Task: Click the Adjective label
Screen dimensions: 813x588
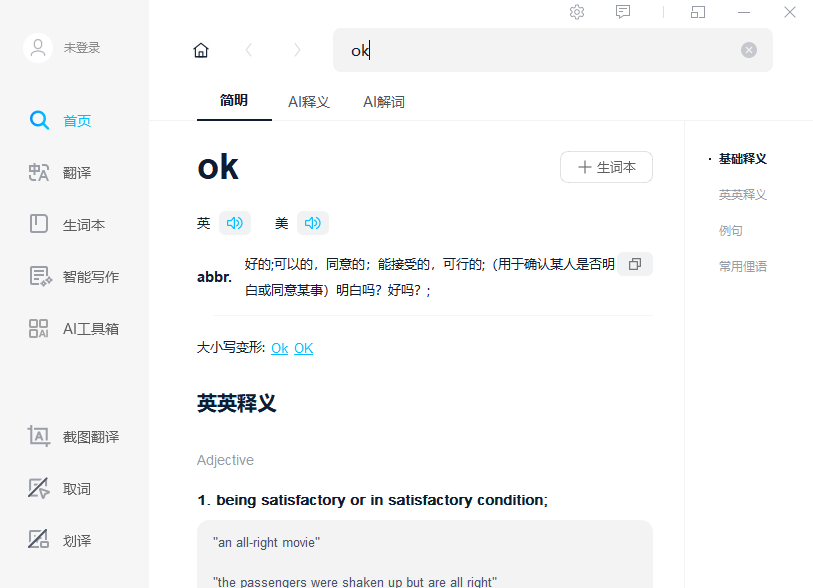Action: 225,460
